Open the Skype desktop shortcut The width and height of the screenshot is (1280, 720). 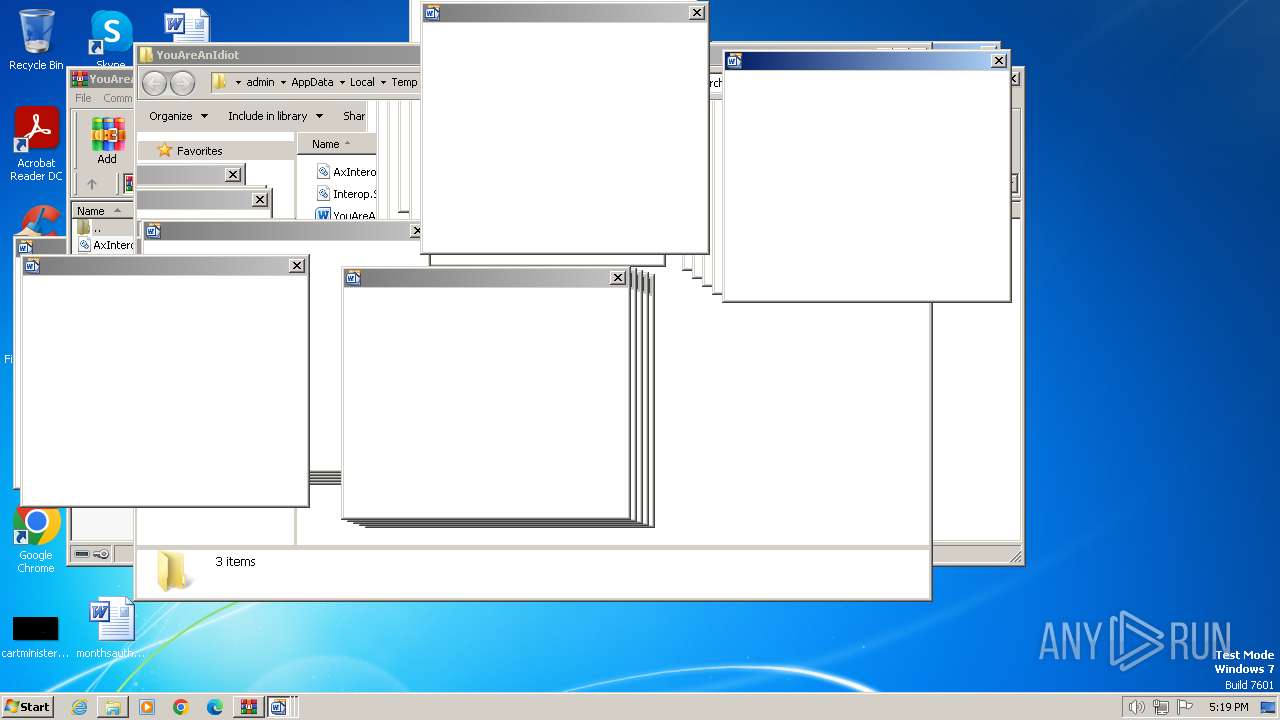pos(110,38)
